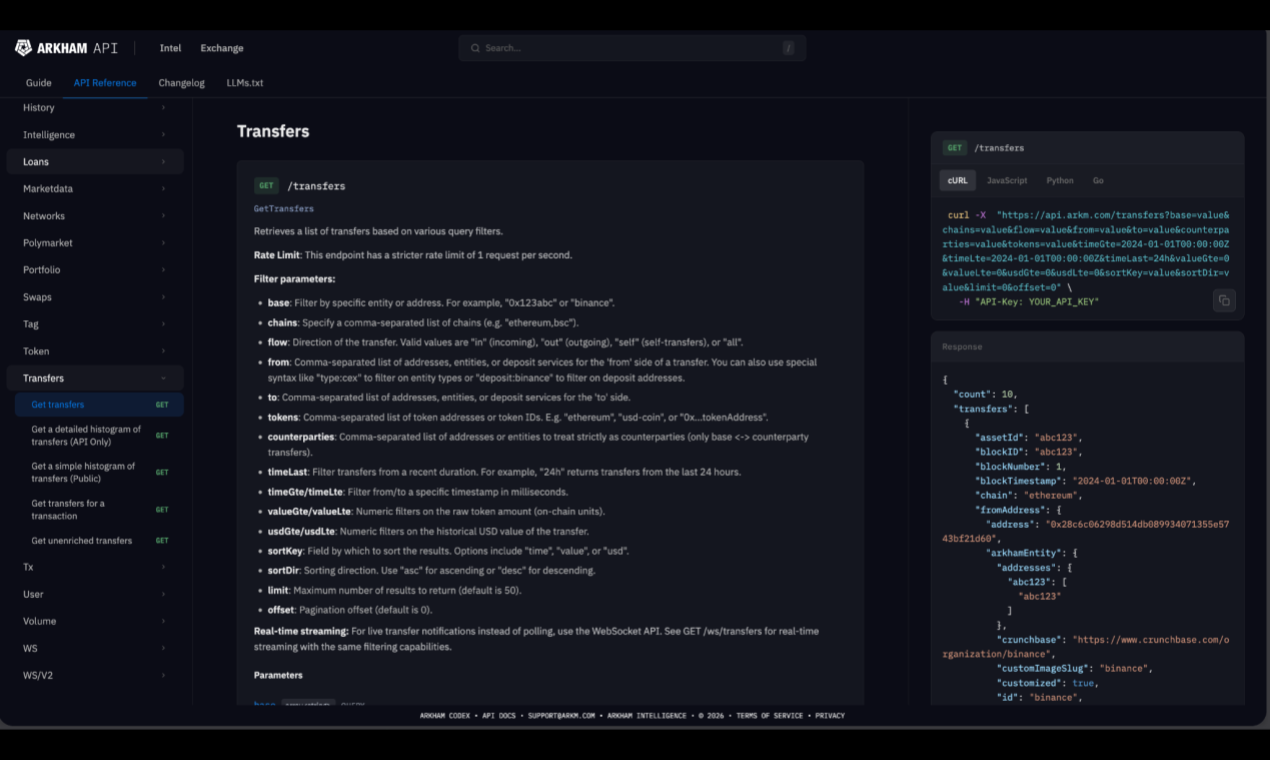Click the 'sortKey' parameter name
This screenshot has width=1270, height=760.
tap(284, 551)
